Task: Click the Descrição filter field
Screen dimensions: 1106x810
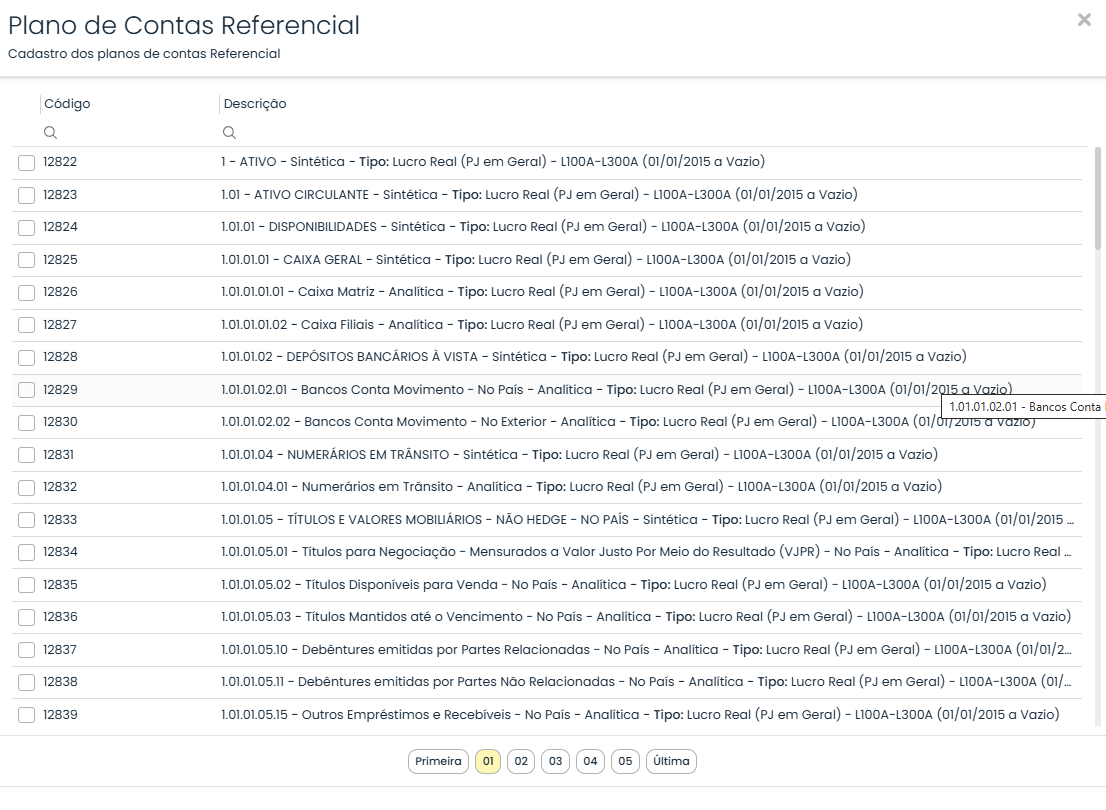Action: [x=652, y=133]
